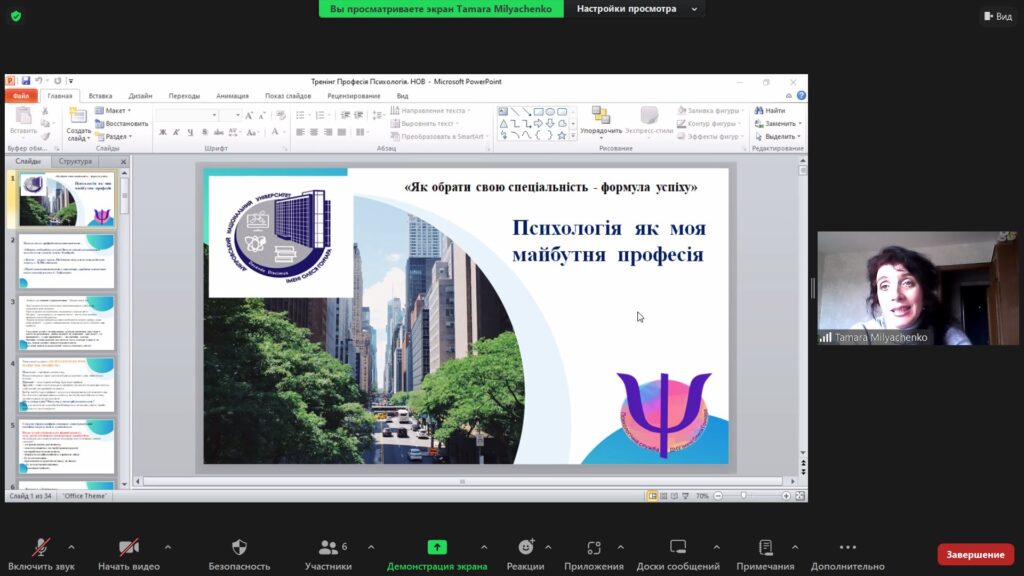Click Восстановить to reset the slide layout
1024x576 pixels.
coord(121,123)
